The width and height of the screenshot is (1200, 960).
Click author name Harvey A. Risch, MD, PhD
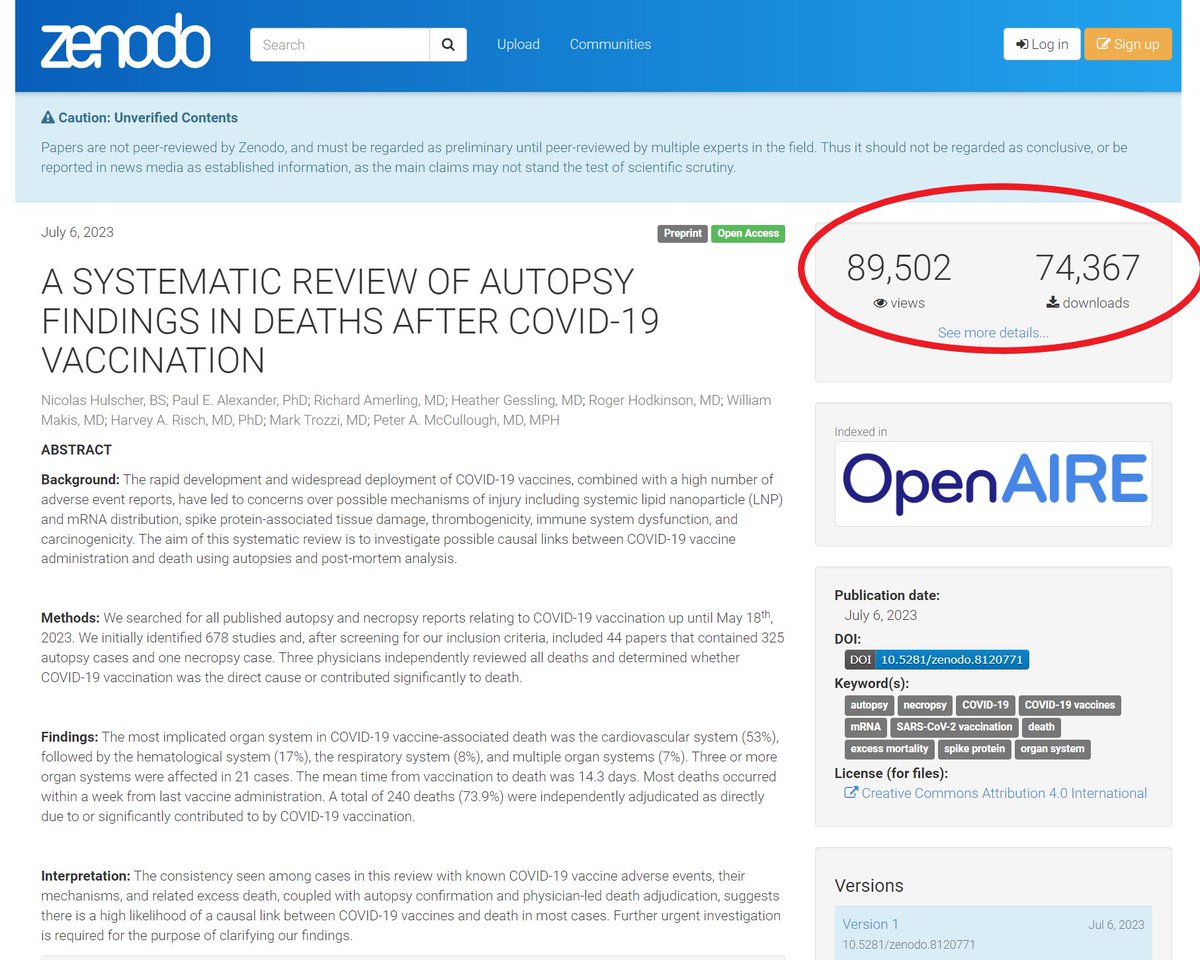pyautogui.click(x=189, y=420)
